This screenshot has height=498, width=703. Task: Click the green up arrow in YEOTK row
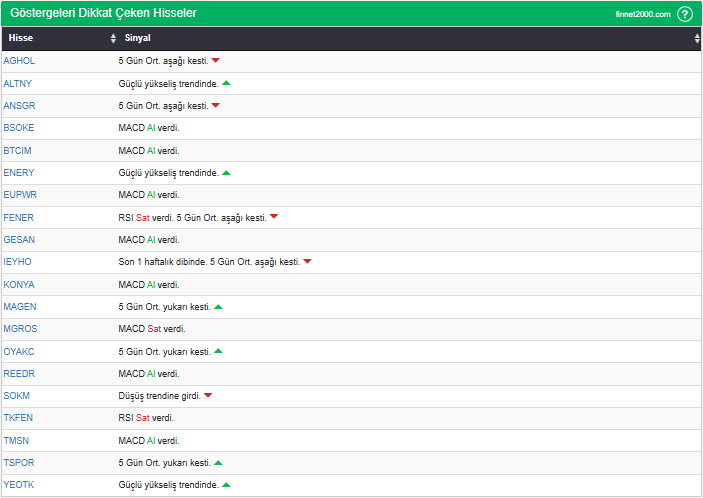point(226,485)
